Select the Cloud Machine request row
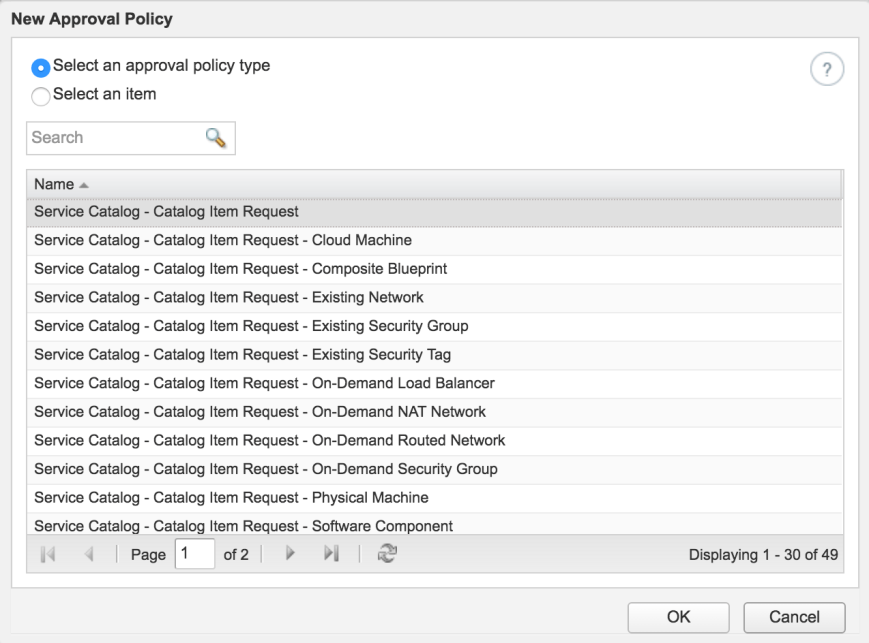This screenshot has height=643, width=869. point(222,241)
